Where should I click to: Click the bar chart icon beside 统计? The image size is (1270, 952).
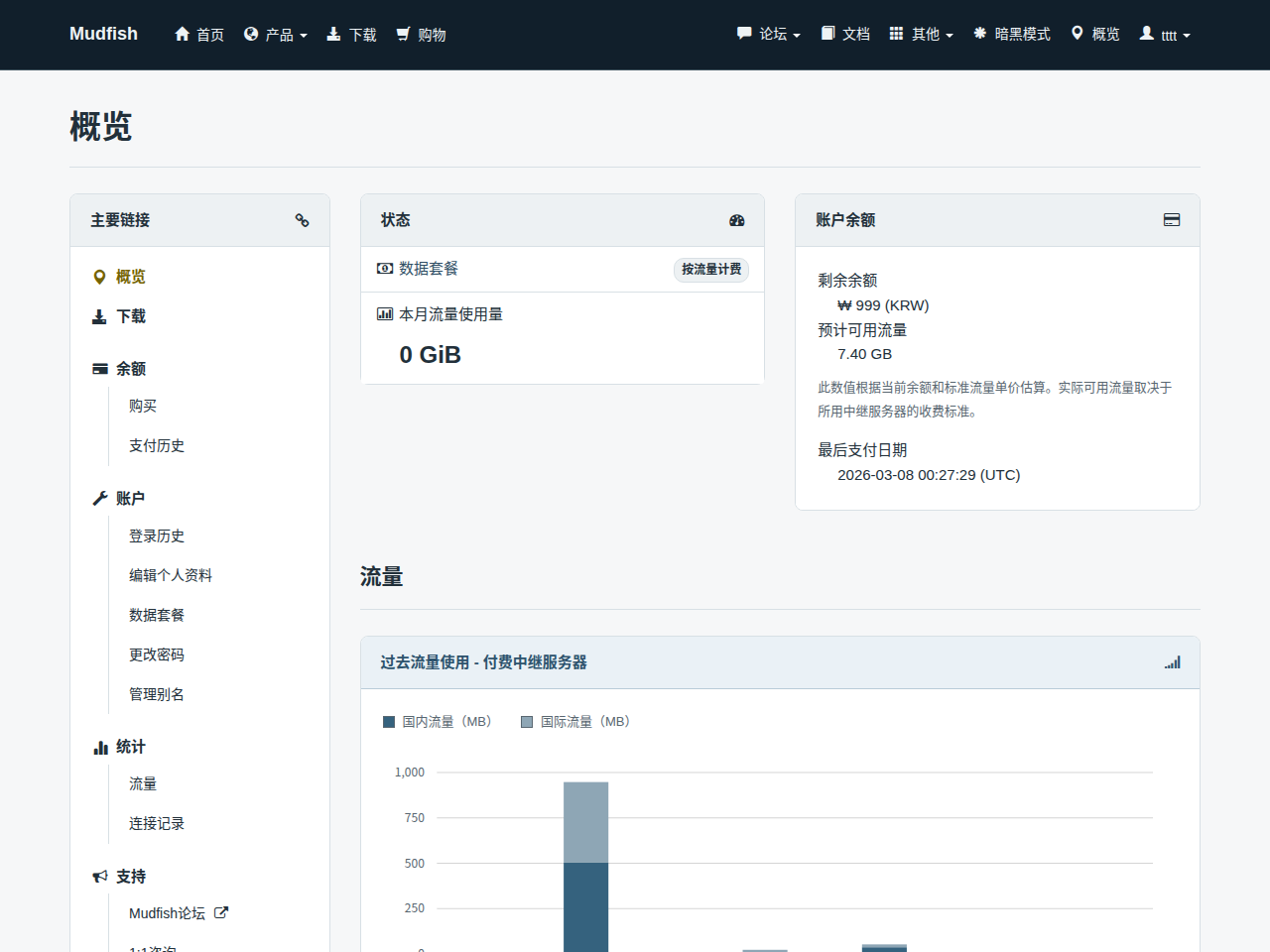[100, 748]
